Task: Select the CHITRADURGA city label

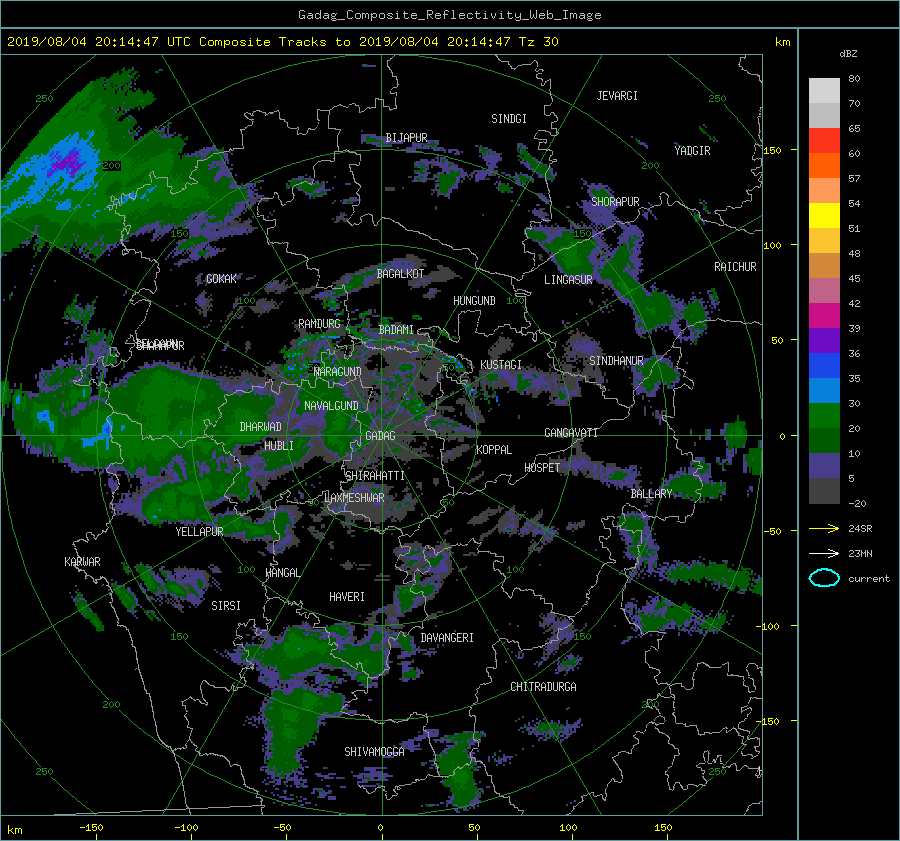Action: [543, 687]
